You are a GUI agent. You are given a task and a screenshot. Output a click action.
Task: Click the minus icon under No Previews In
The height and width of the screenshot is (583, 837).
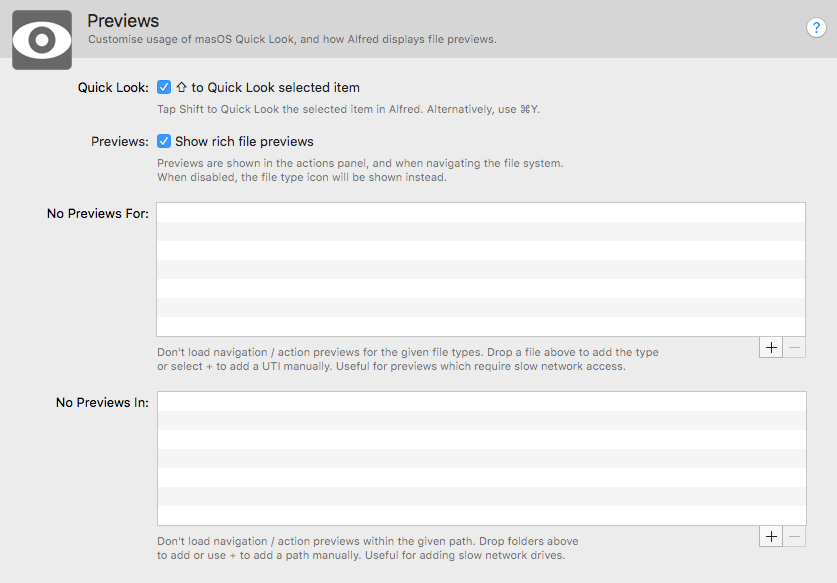794,536
